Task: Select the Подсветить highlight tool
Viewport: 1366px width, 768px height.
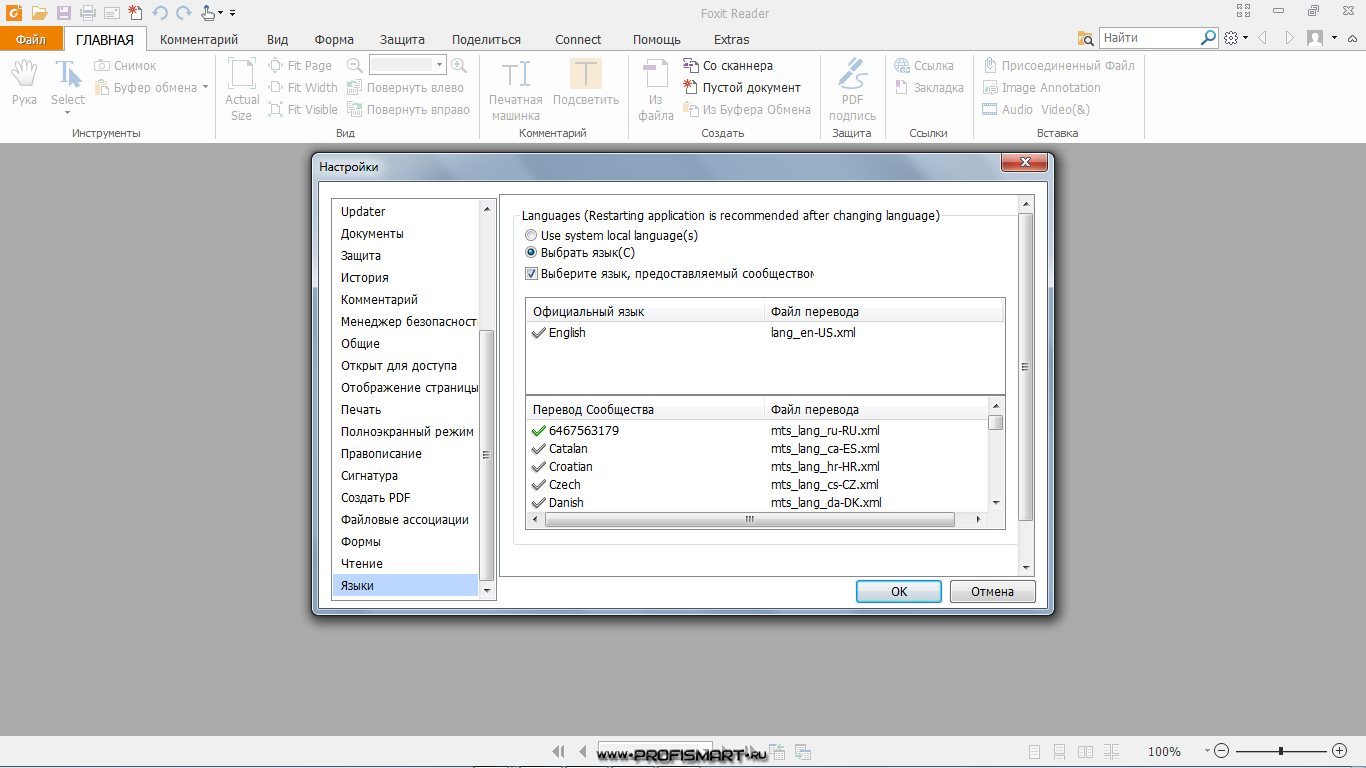Action: (586, 82)
